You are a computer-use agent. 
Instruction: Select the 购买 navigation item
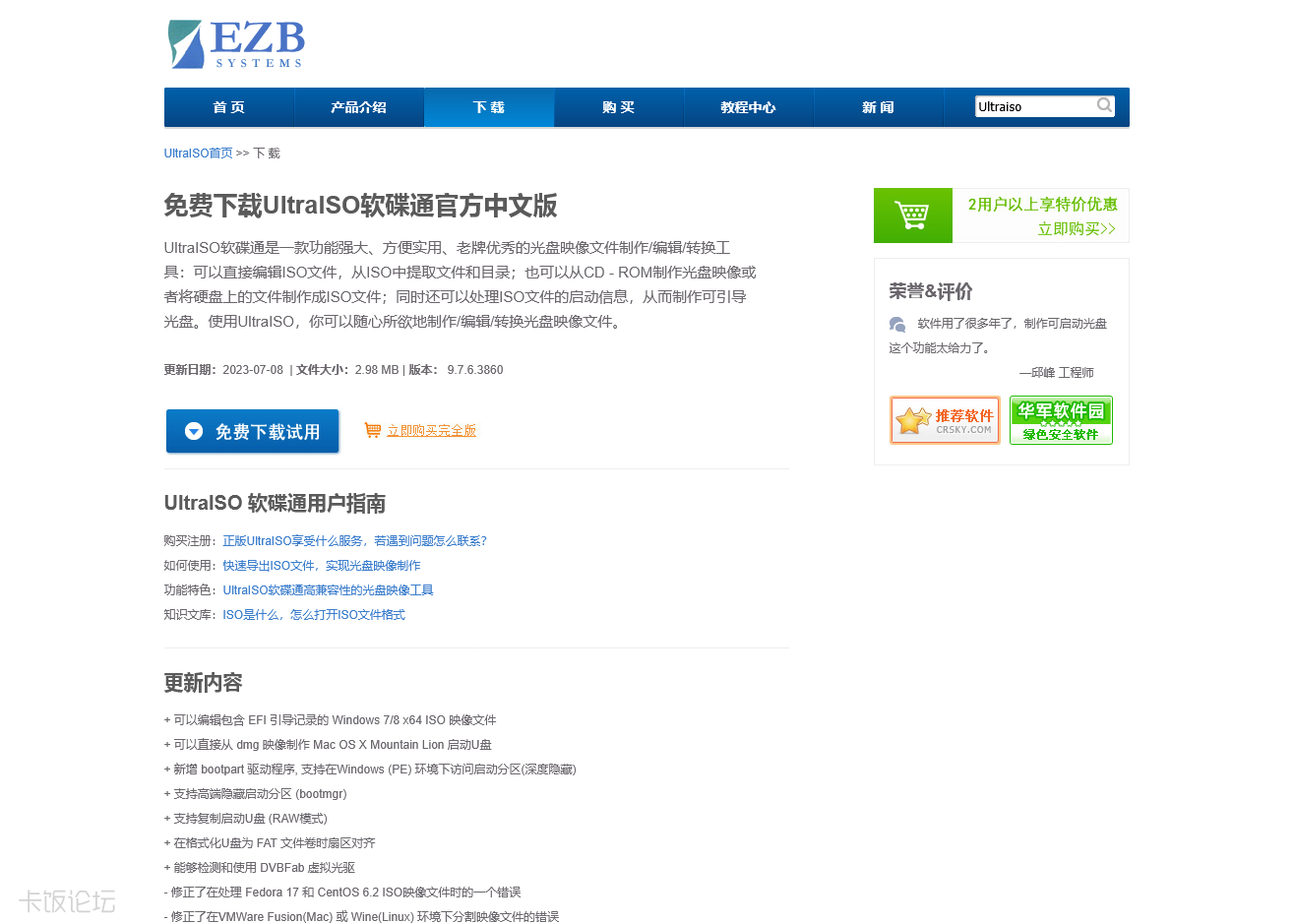click(x=619, y=106)
